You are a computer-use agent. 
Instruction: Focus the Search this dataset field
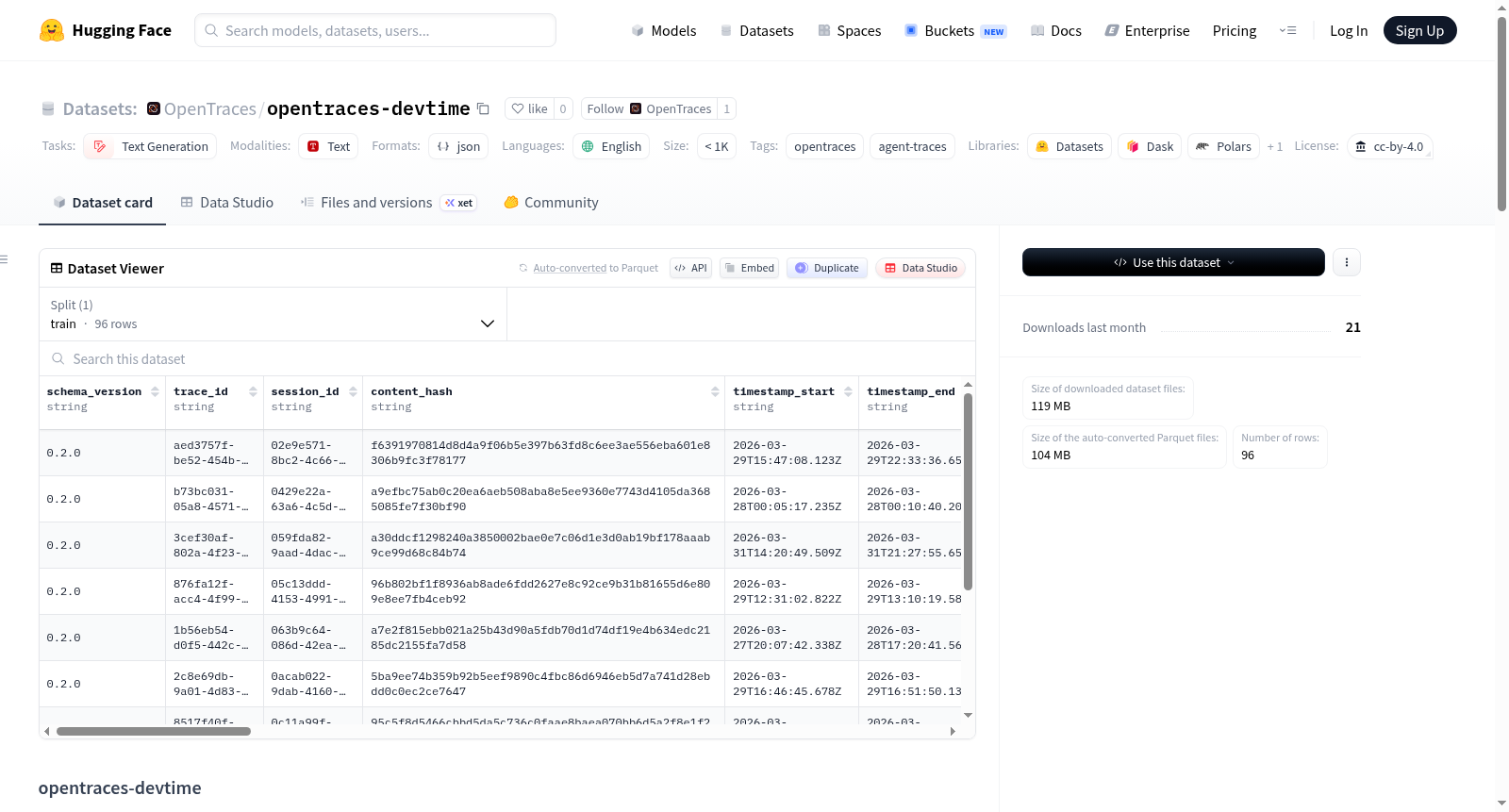coord(507,358)
